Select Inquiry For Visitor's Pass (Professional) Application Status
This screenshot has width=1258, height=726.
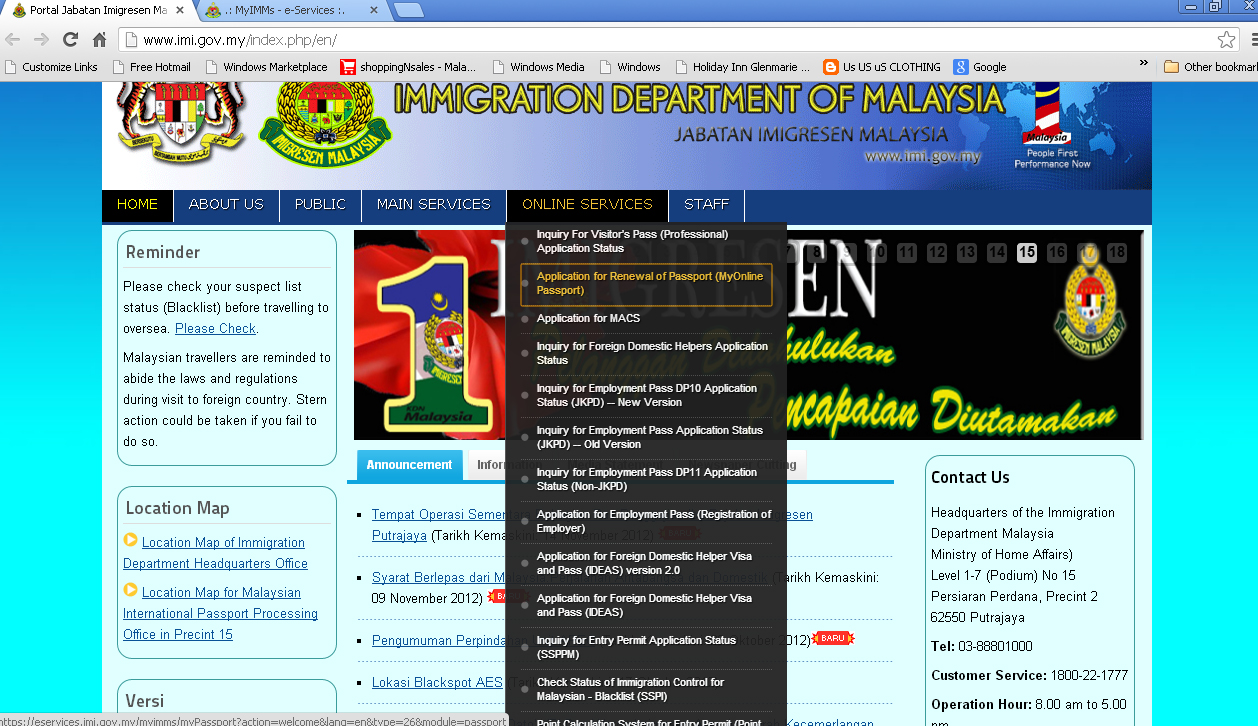(x=646, y=241)
